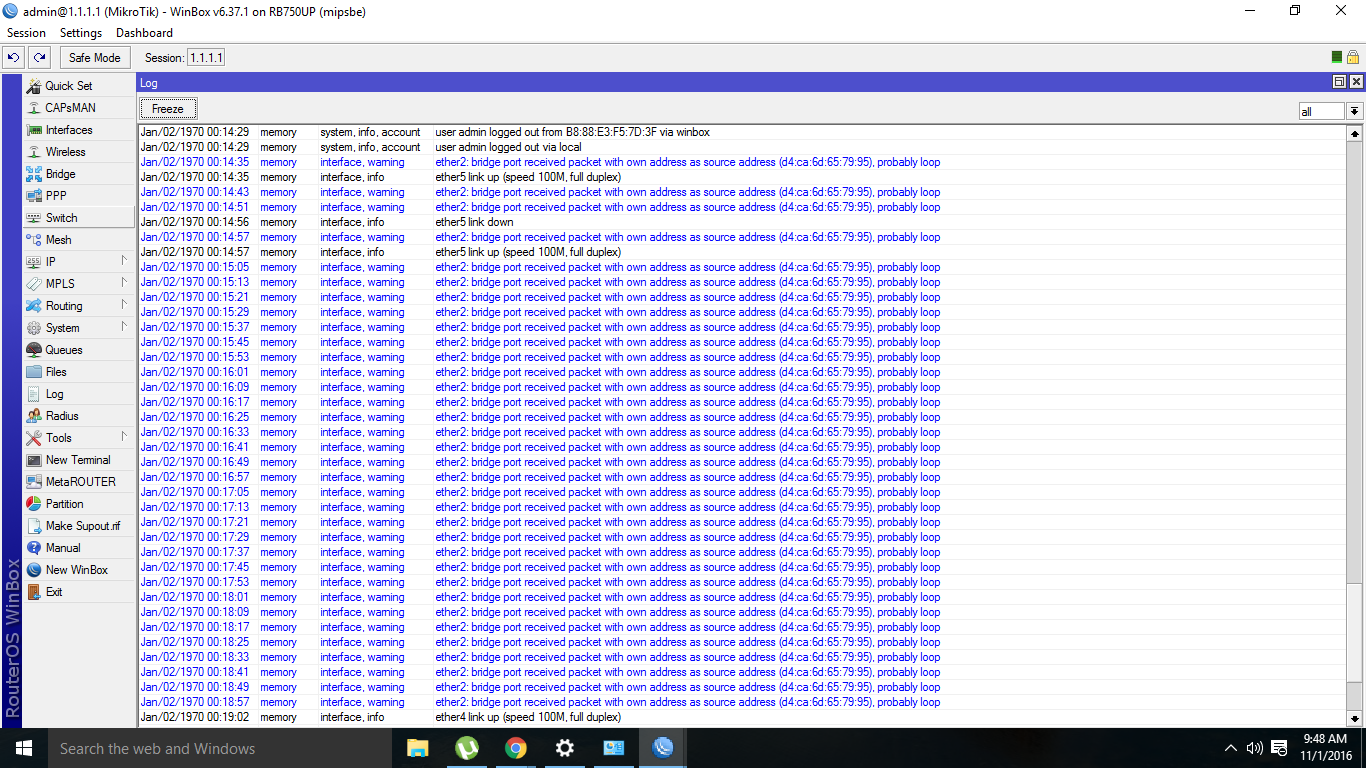Open Partition in the sidebar
This screenshot has height=768, width=1366.
pyautogui.click(x=78, y=504)
